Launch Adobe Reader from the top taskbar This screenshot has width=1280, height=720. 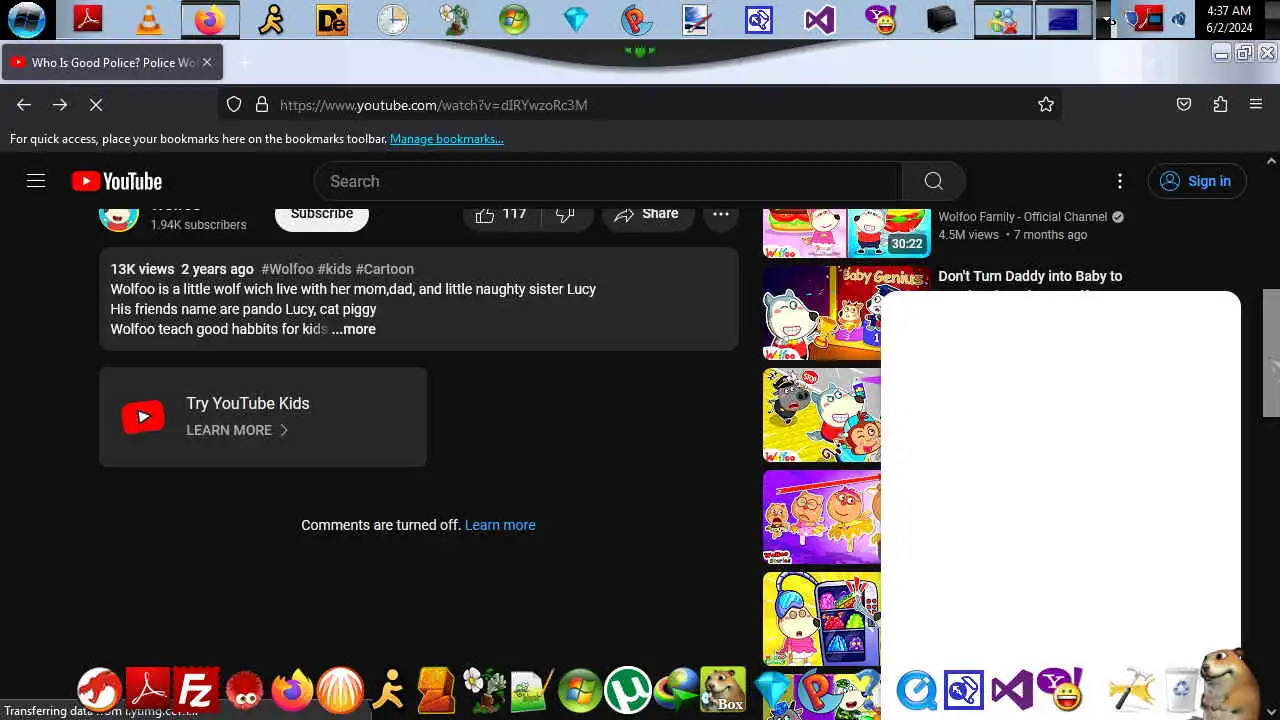point(88,19)
